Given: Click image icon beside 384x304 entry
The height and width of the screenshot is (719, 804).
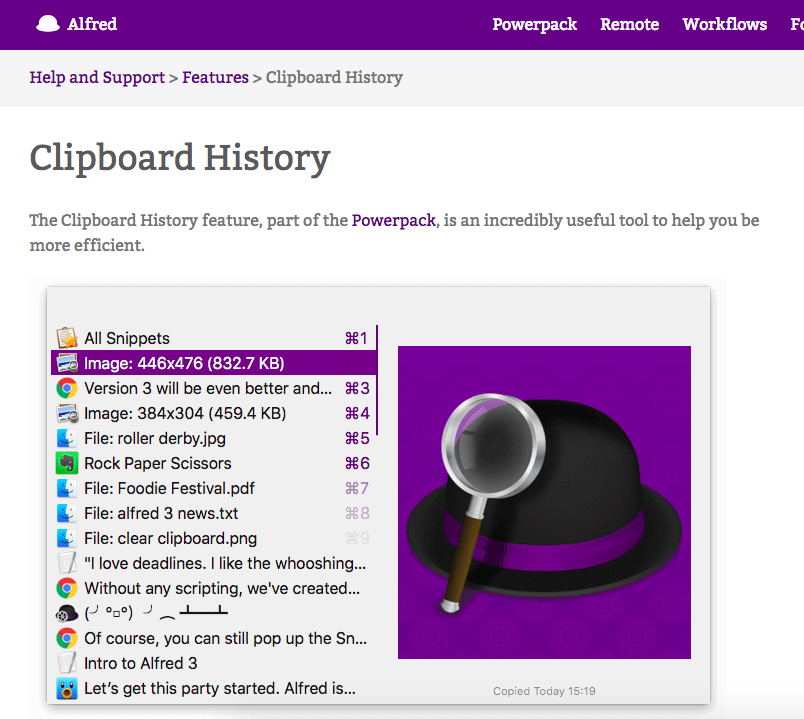Looking at the screenshot, I should click(67, 413).
